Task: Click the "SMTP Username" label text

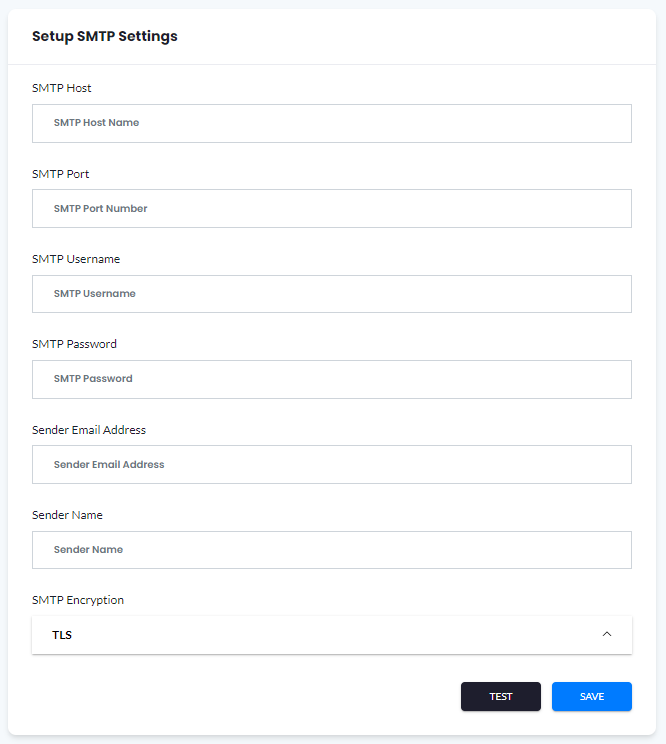Action: tap(76, 259)
